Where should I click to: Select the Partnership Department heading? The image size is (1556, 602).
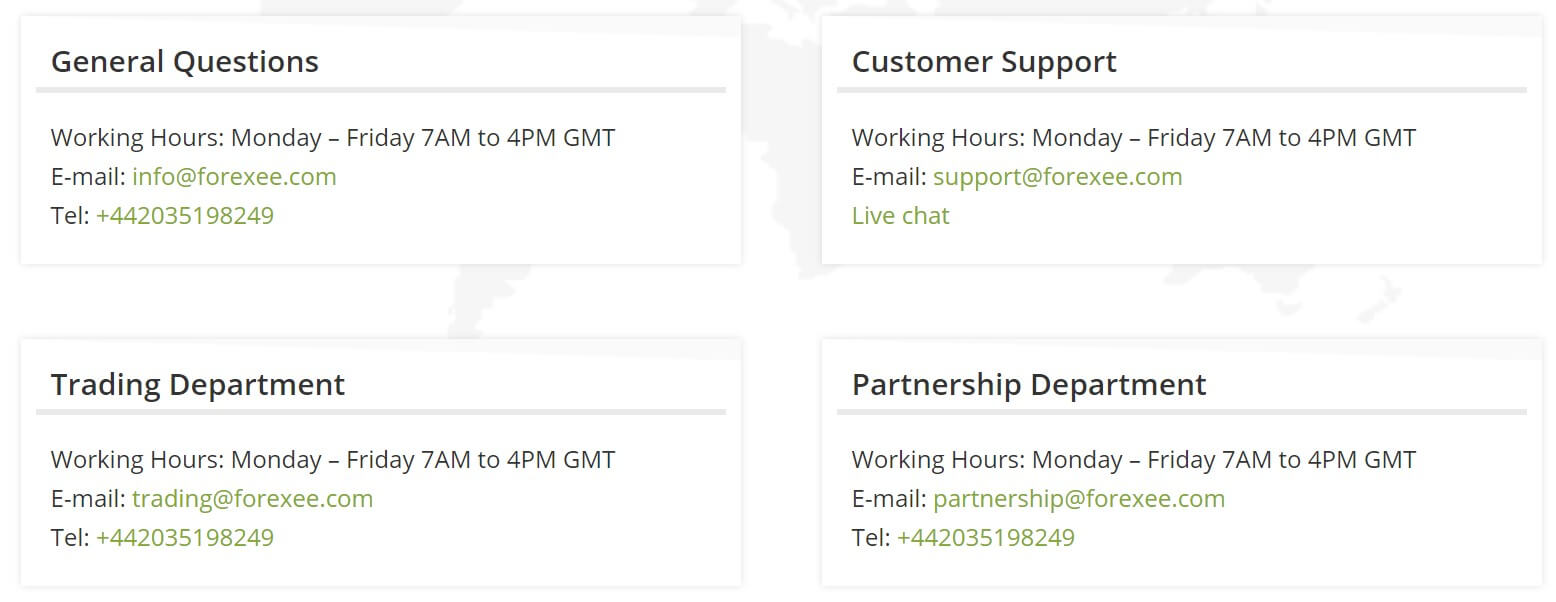point(1029,385)
